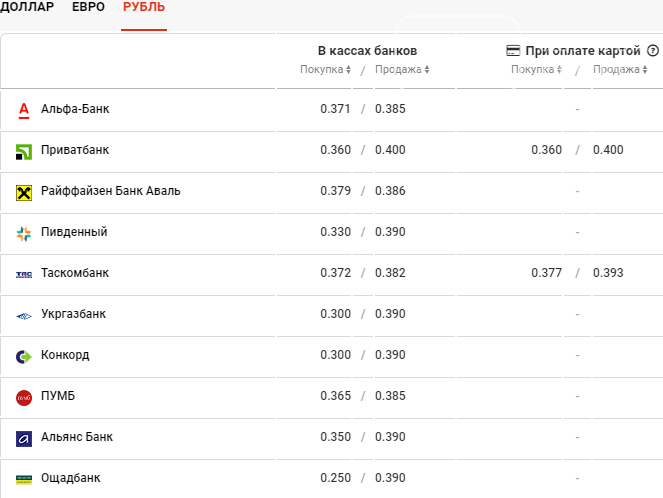The width and height of the screenshot is (663, 498).
Task: Click the Alliance Bank logo icon
Action: (24, 438)
